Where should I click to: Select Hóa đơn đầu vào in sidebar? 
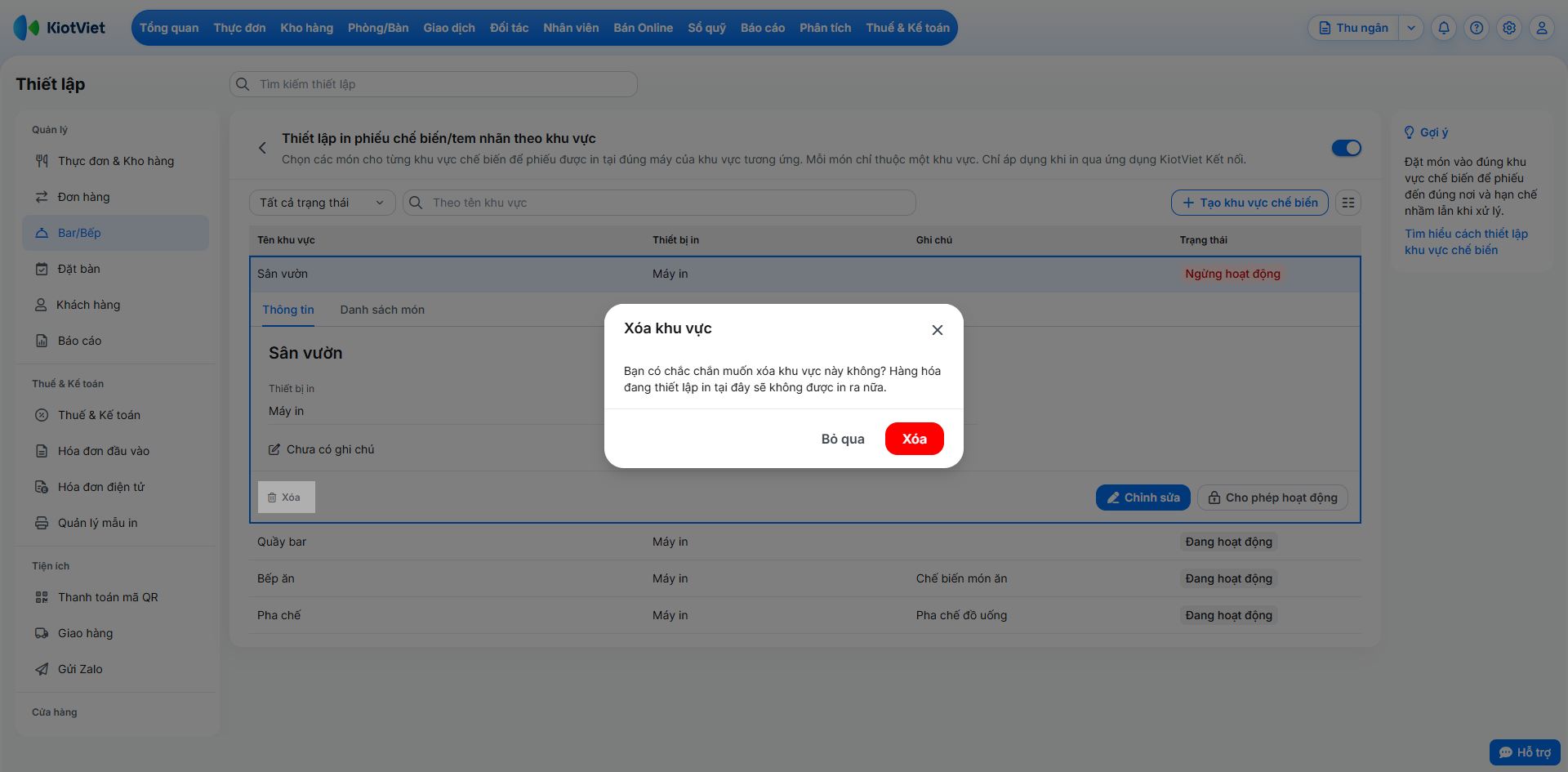(115, 451)
